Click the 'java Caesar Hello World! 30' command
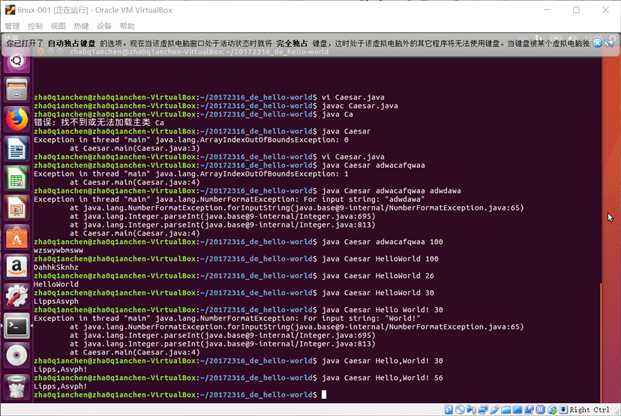Screen dimensions: 621x416 click(x=382, y=310)
